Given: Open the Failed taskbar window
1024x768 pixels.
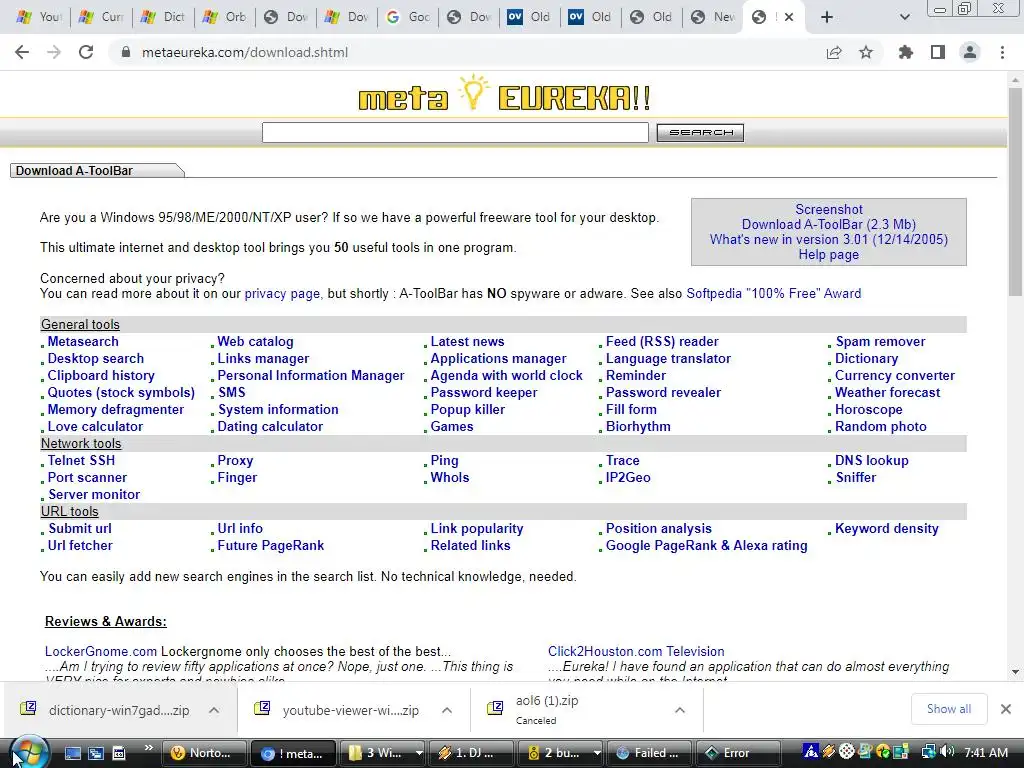Looking at the screenshot, I should [x=649, y=753].
